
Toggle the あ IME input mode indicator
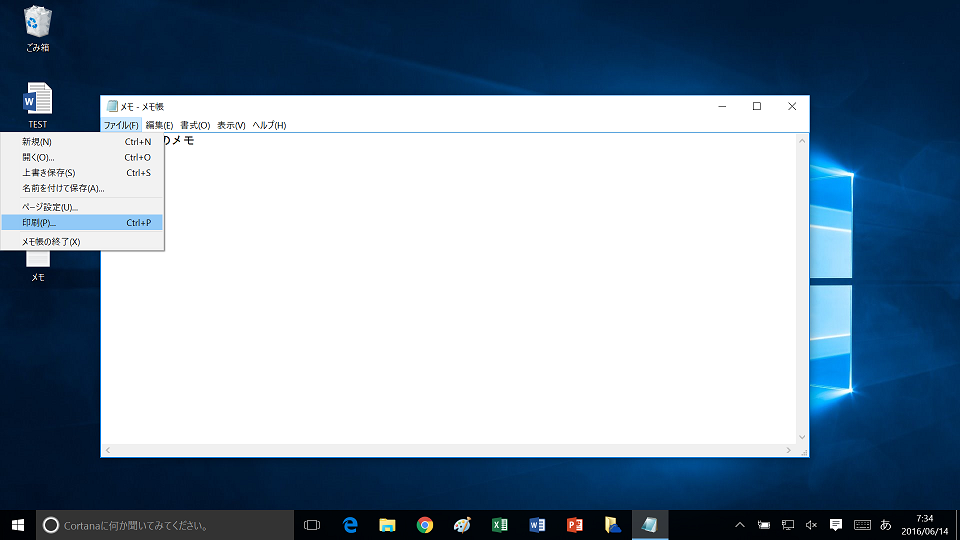click(x=885, y=524)
